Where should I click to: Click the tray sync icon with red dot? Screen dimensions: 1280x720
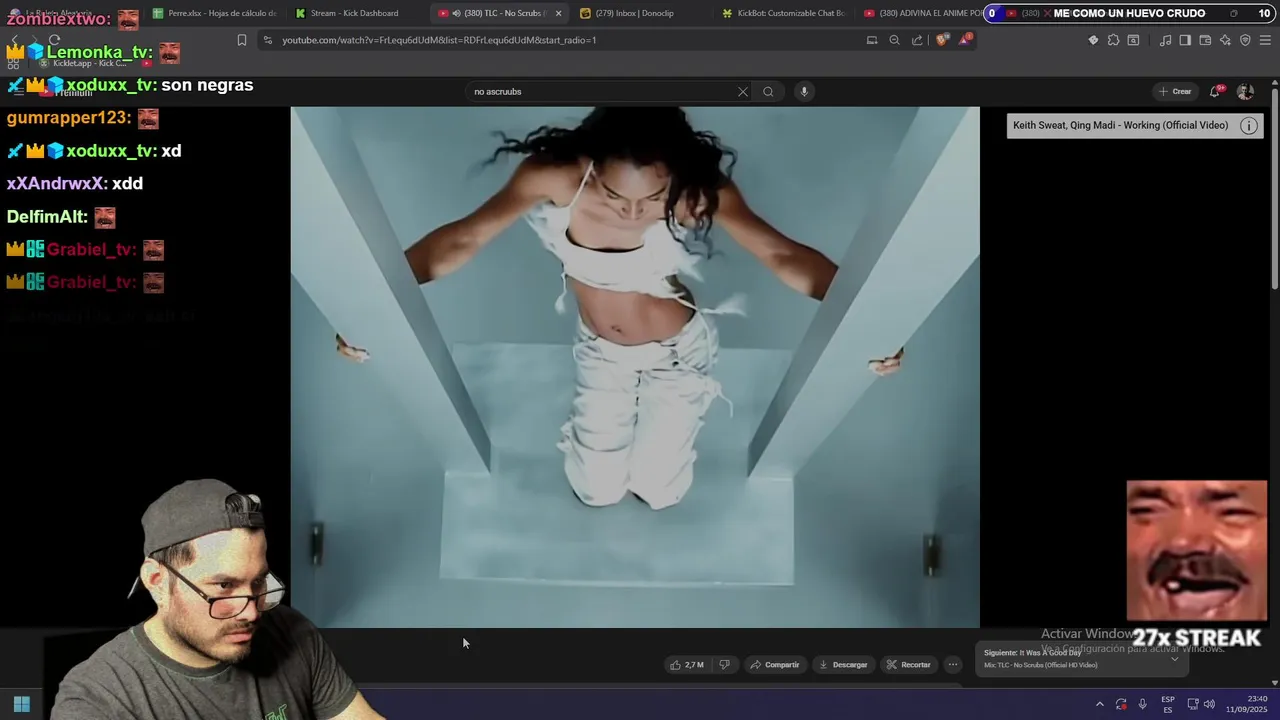(1121, 704)
